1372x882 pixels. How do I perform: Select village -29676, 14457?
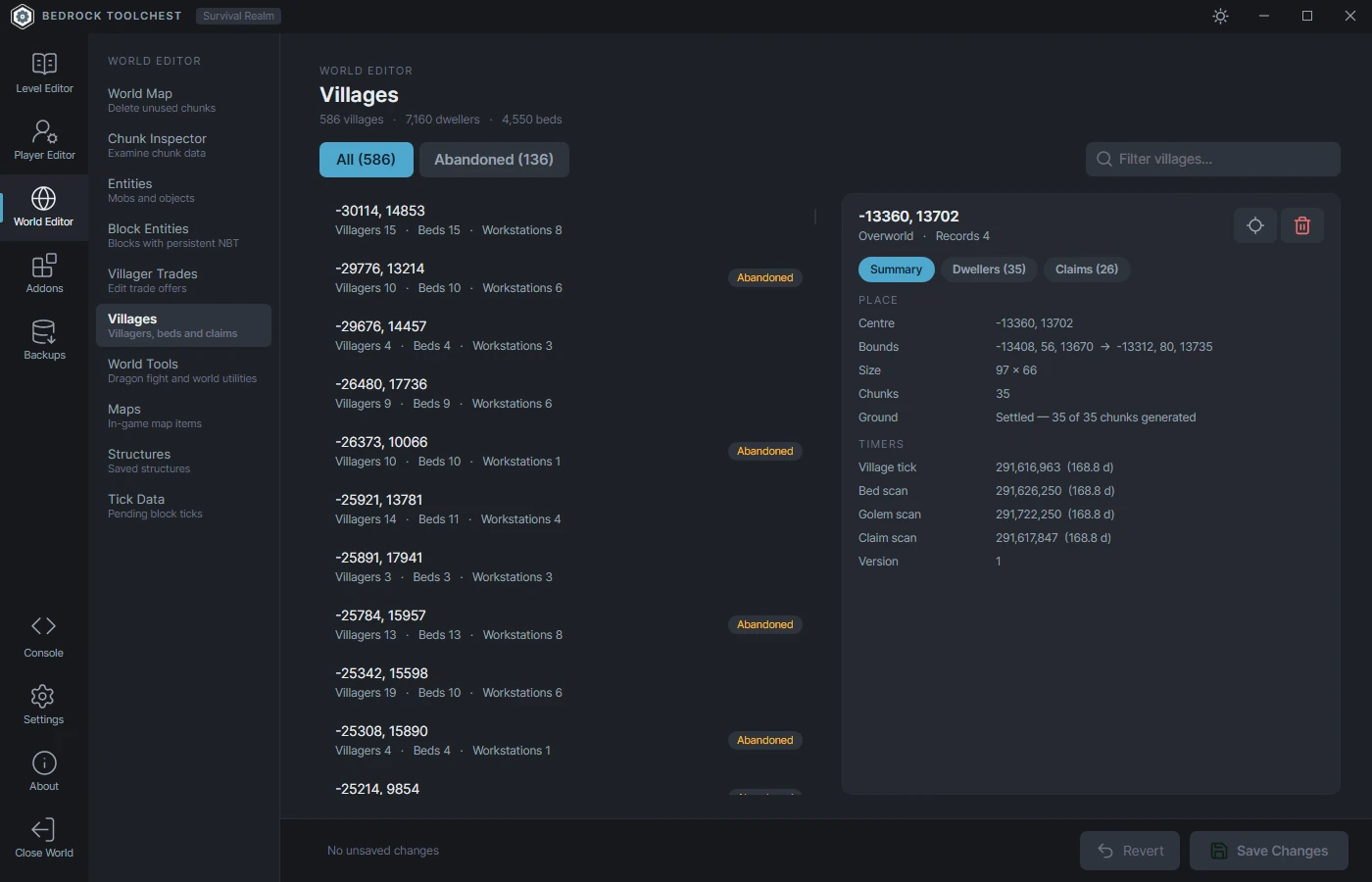[x=564, y=335]
